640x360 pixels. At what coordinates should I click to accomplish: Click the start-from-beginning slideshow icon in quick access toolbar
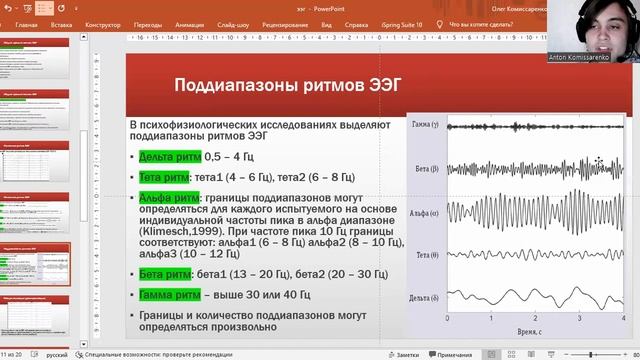(x=27, y=8)
